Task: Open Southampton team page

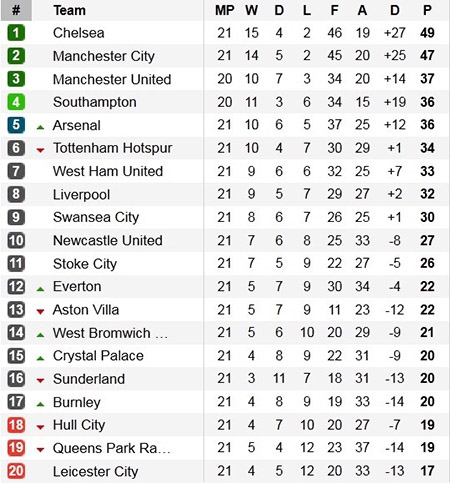Action: coord(95,102)
